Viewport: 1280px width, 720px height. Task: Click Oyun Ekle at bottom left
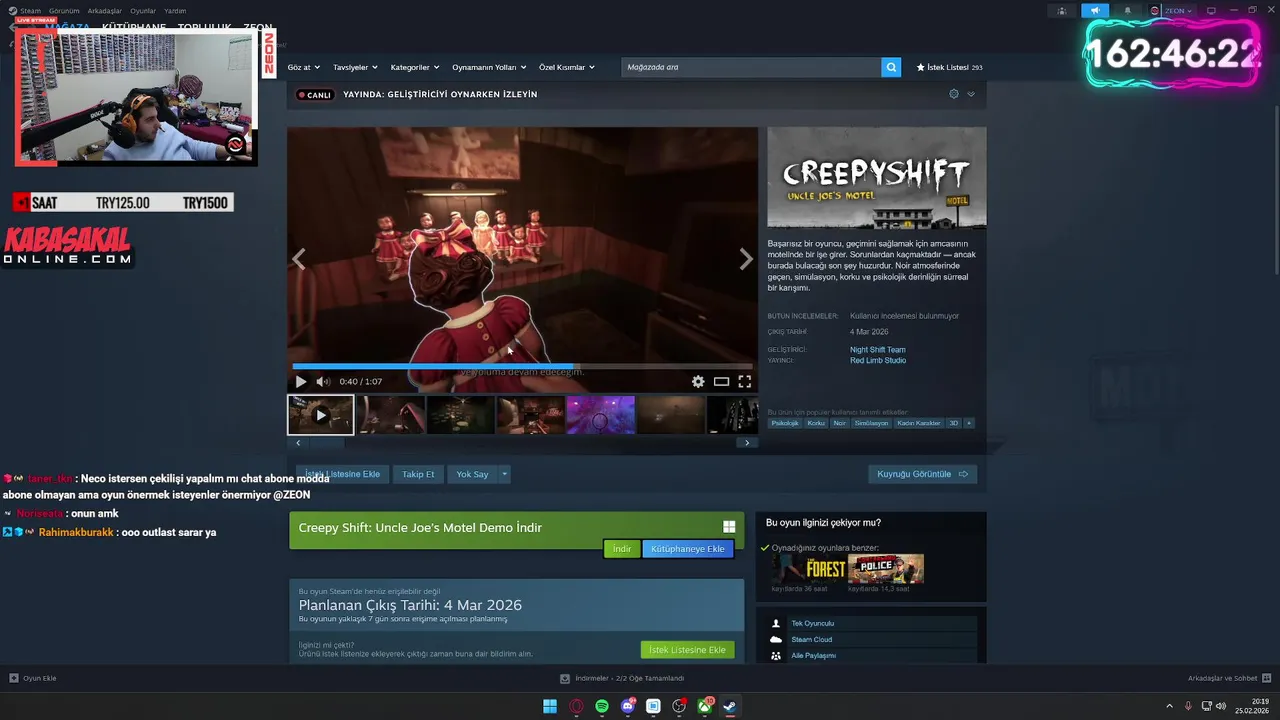coord(33,678)
